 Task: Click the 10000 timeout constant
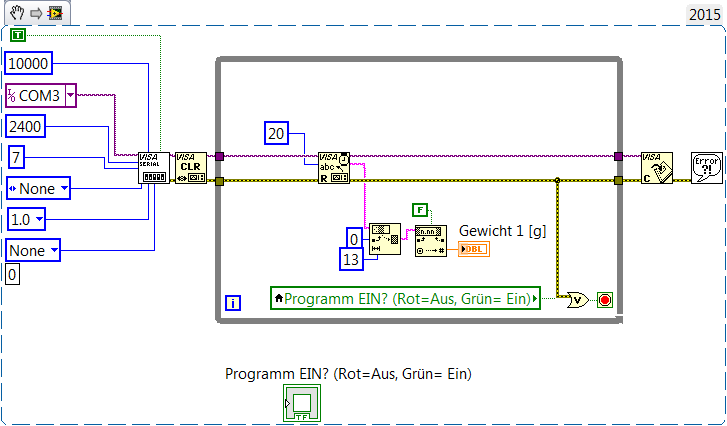click(x=28, y=63)
